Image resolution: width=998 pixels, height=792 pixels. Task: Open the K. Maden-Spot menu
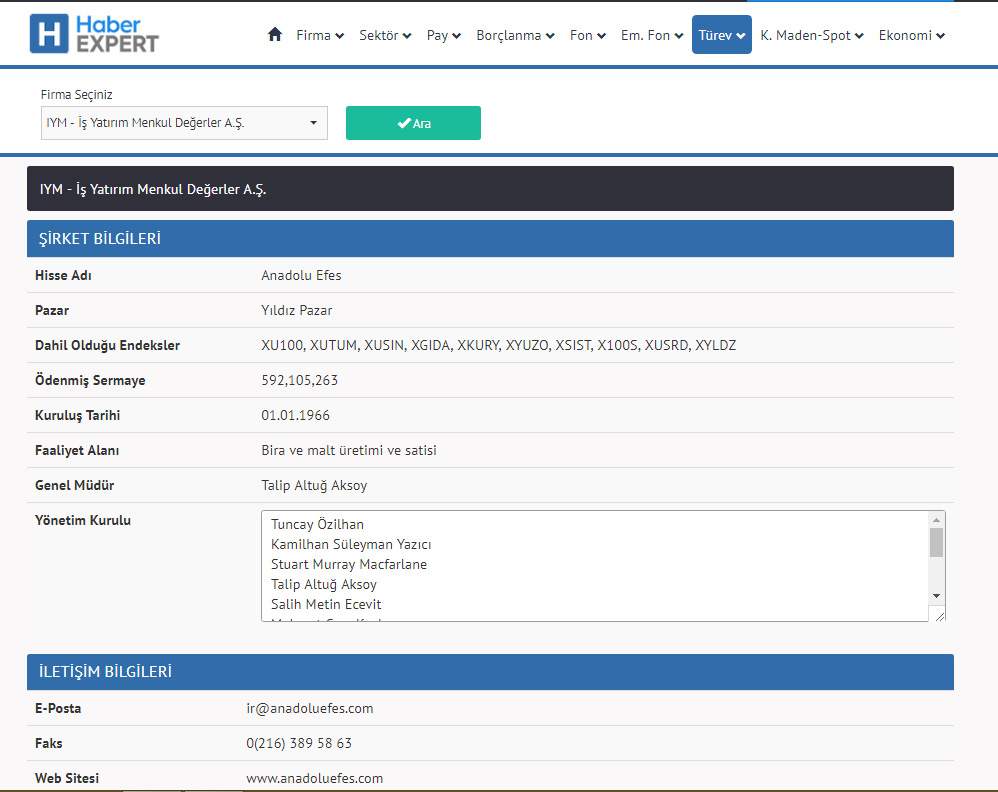coord(812,35)
